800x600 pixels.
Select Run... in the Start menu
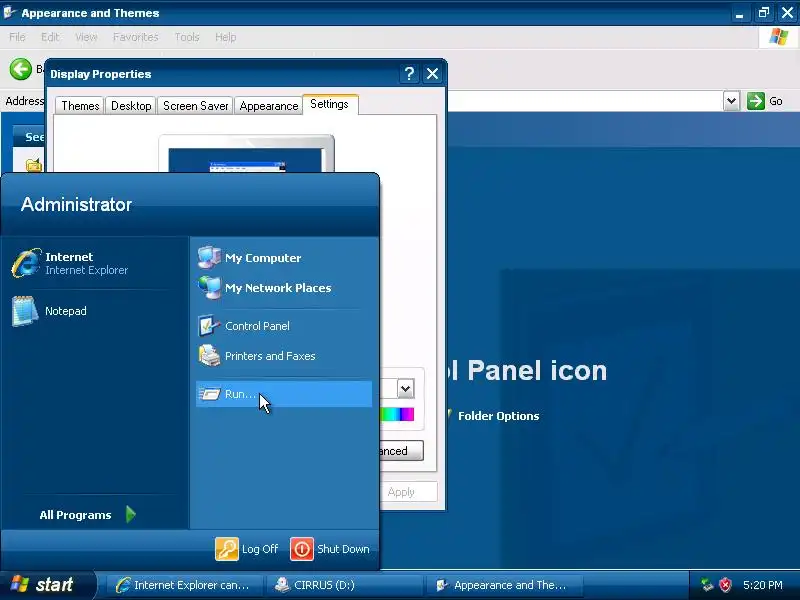point(284,394)
